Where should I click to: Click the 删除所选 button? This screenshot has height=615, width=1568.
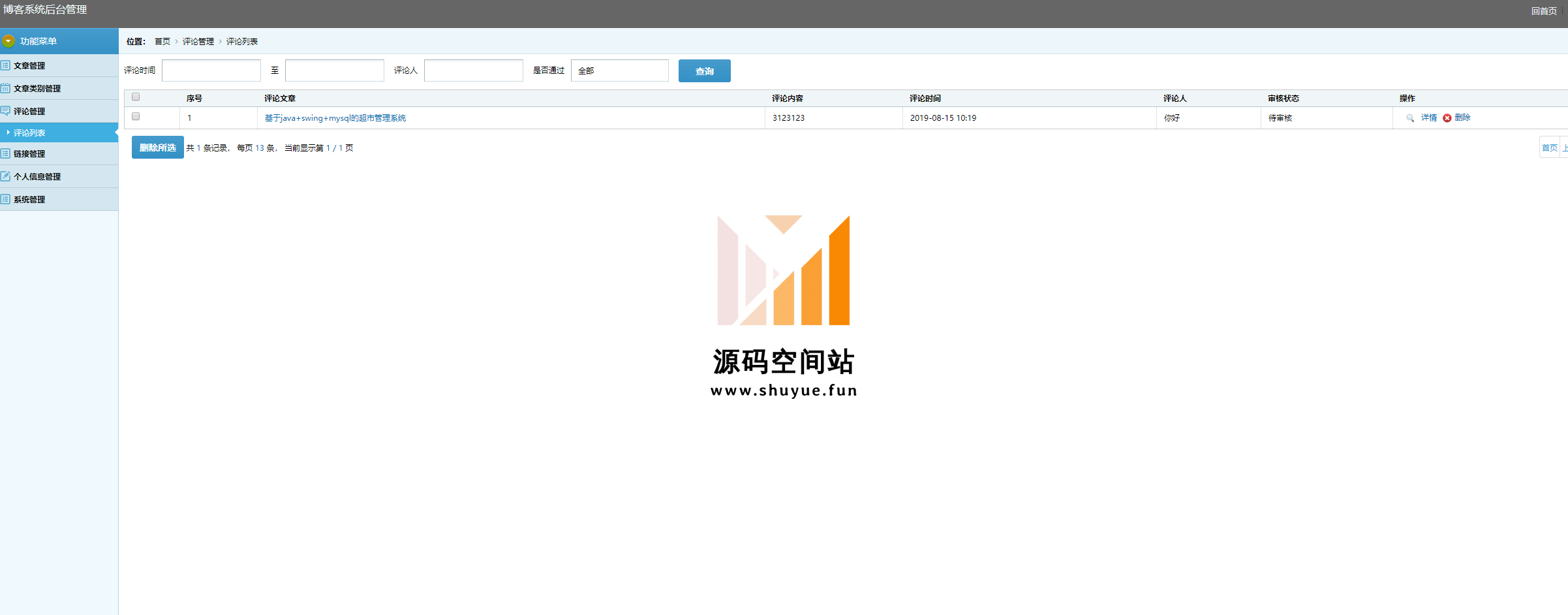tap(158, 148)
